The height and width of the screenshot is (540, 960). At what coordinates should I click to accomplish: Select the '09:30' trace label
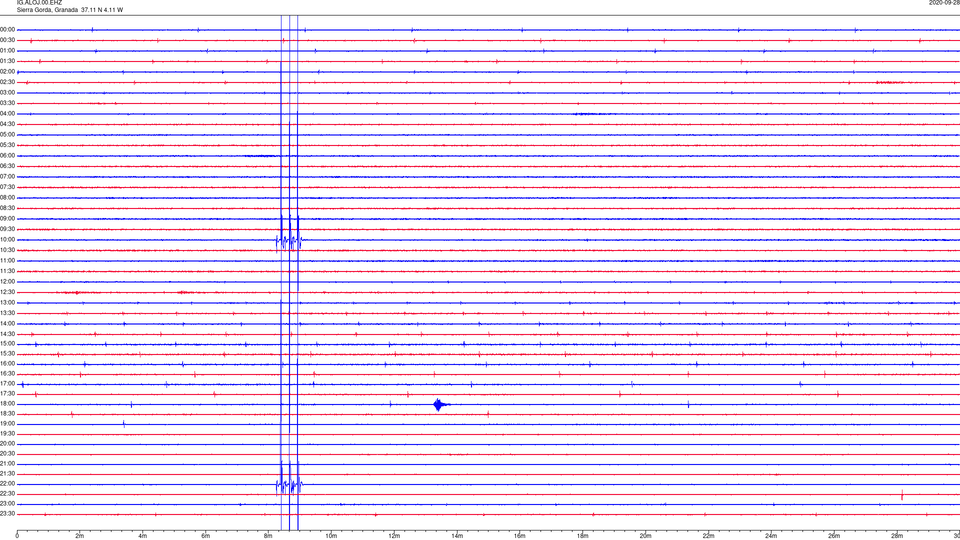pyautogui.click(x=7, y=229)
